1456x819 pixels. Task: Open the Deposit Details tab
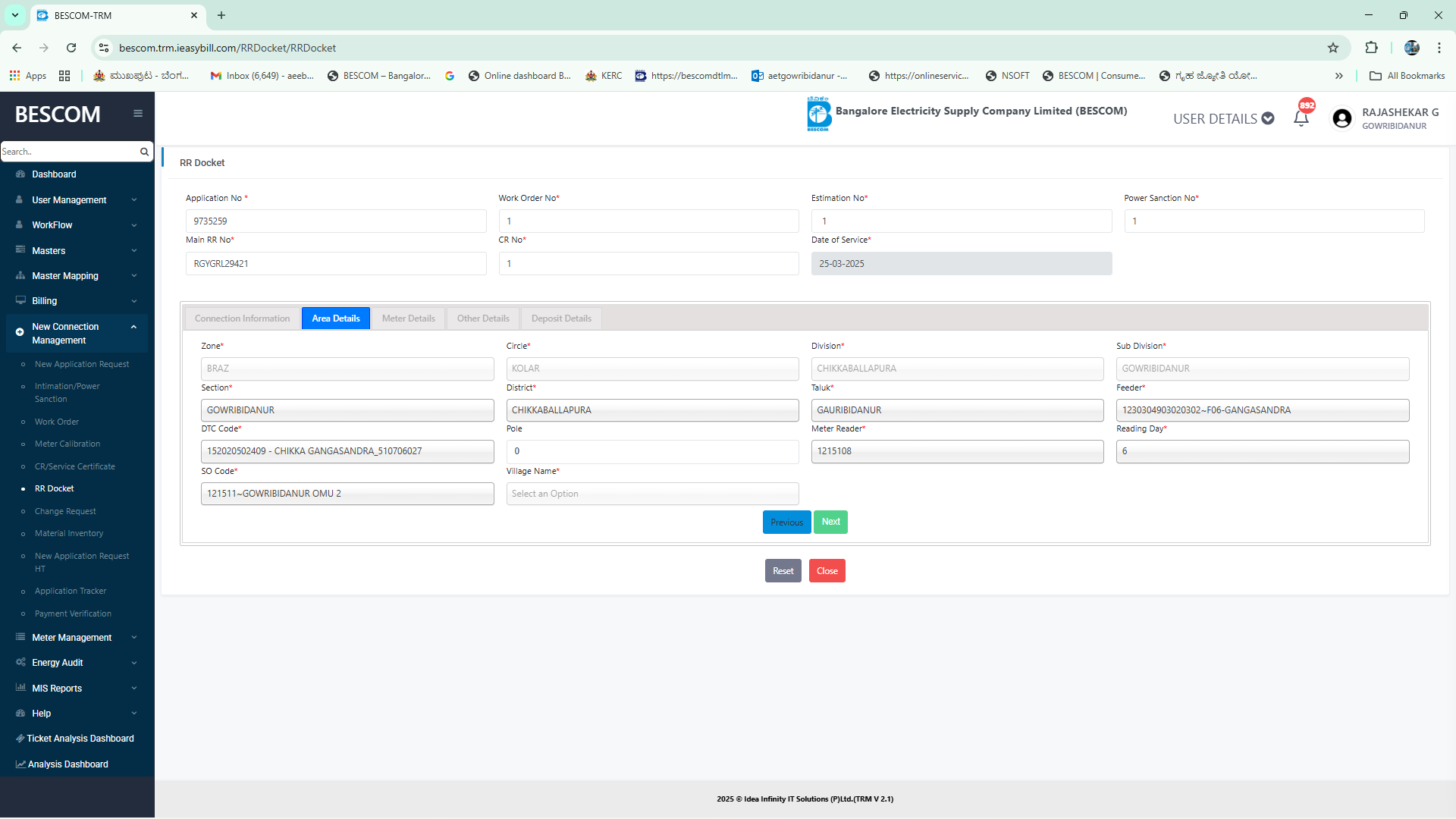pos(561,318)
